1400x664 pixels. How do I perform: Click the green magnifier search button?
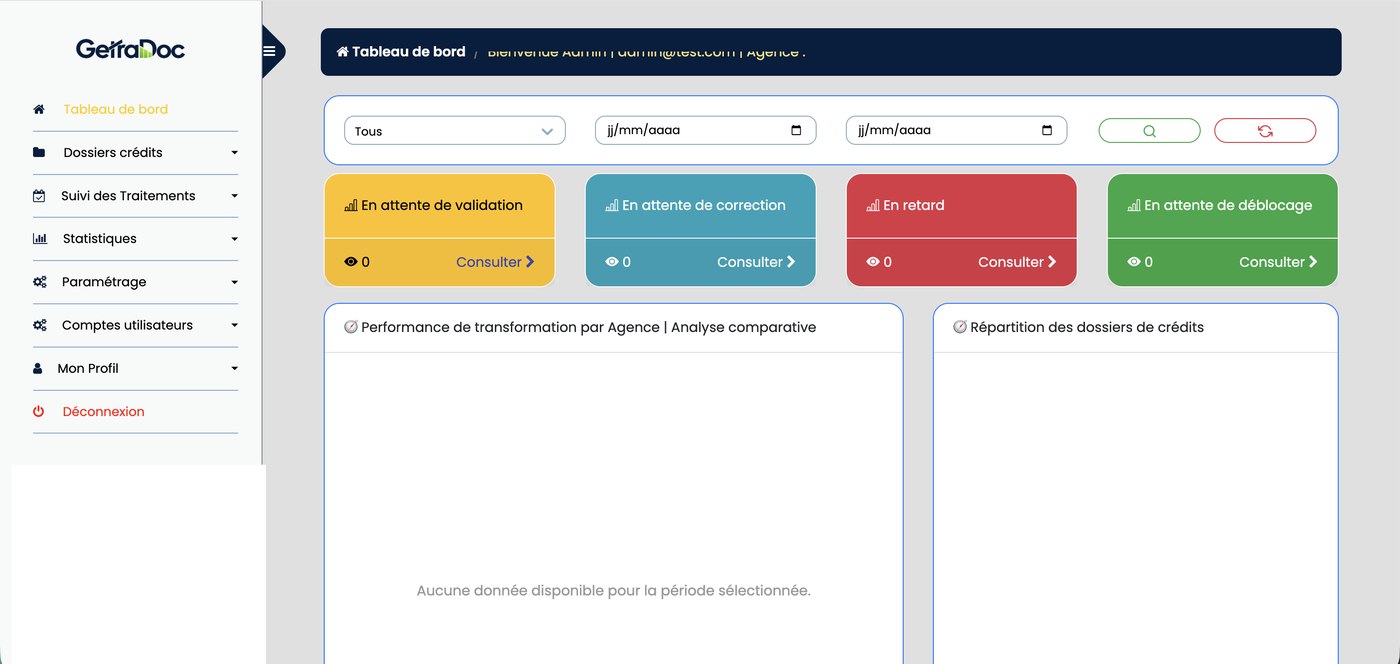[1149, 131]
